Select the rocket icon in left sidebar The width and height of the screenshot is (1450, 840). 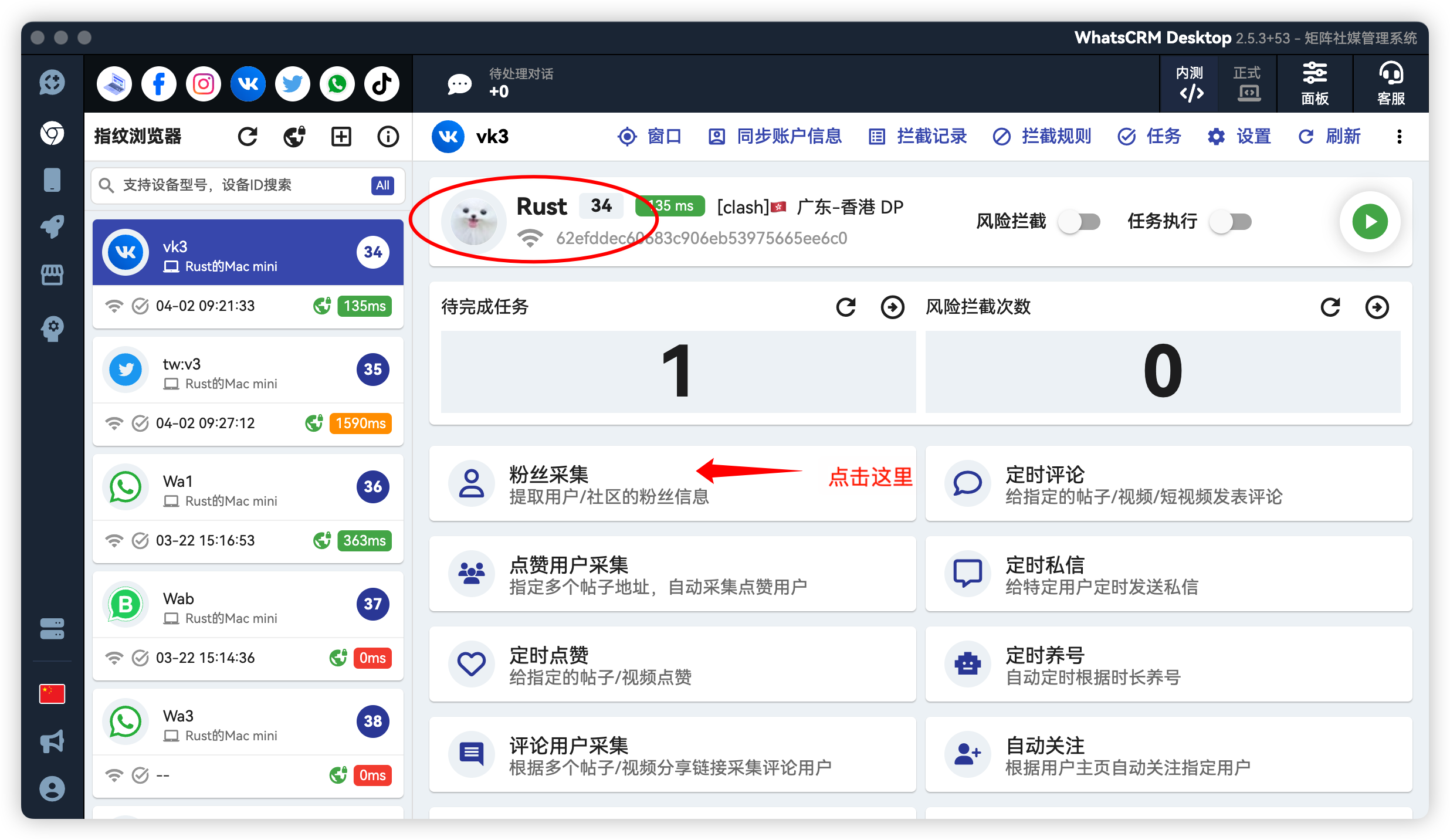click(52, 226)
